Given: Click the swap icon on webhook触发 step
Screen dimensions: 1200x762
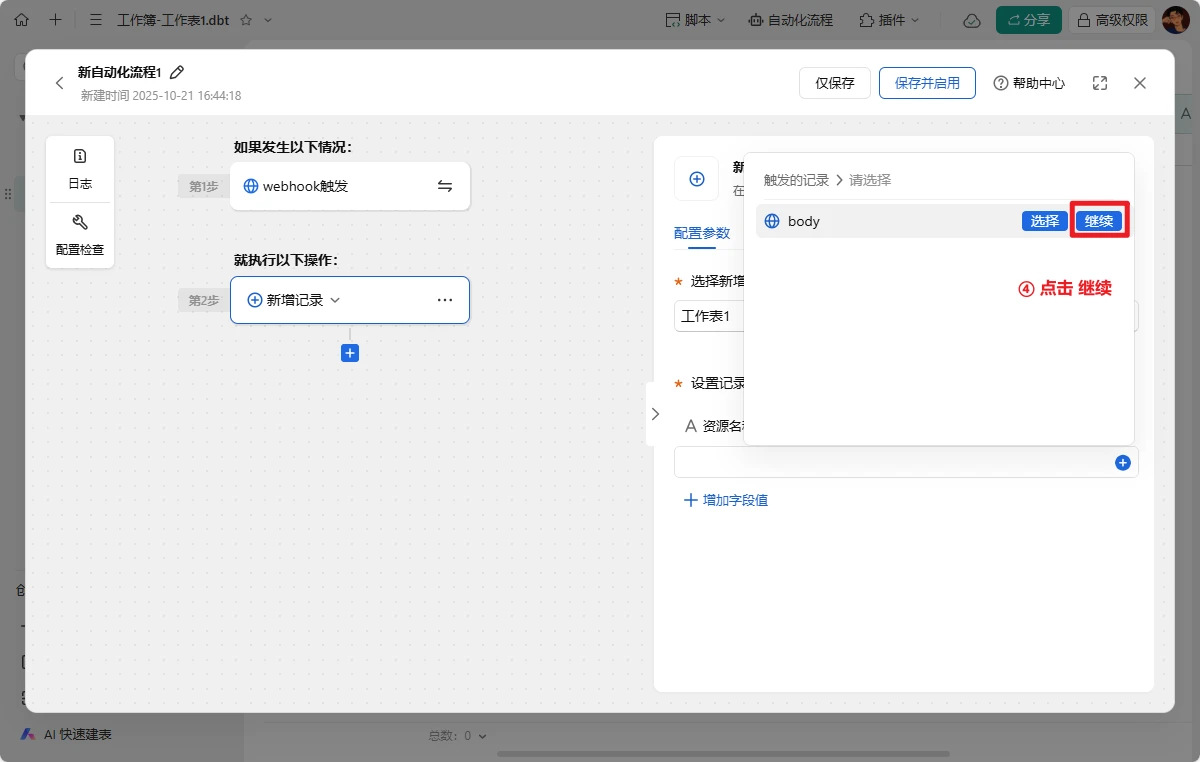Looking at the screenshot, I should [445, 186].
